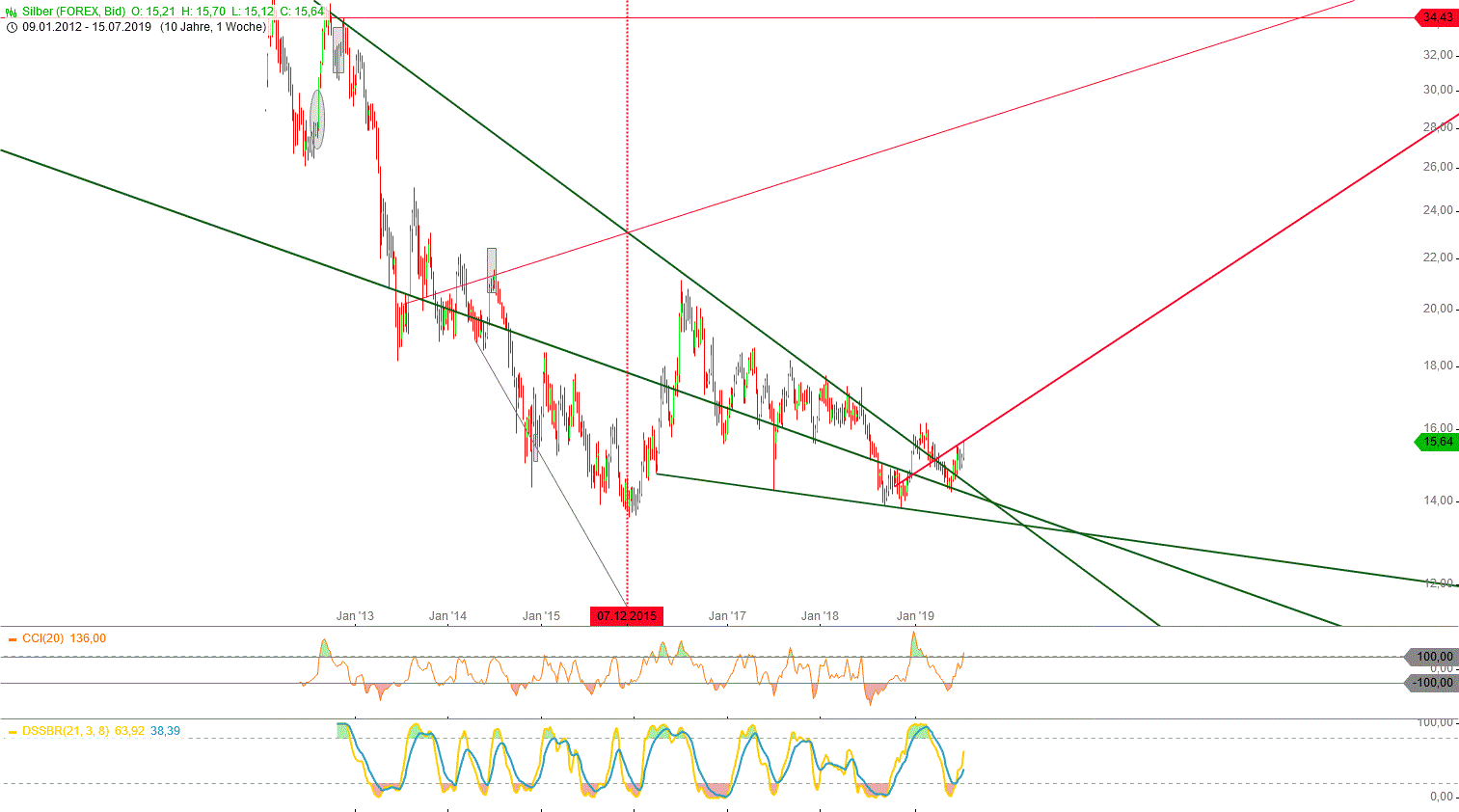Click the 22,00 price axis label

pos(1438,257)
